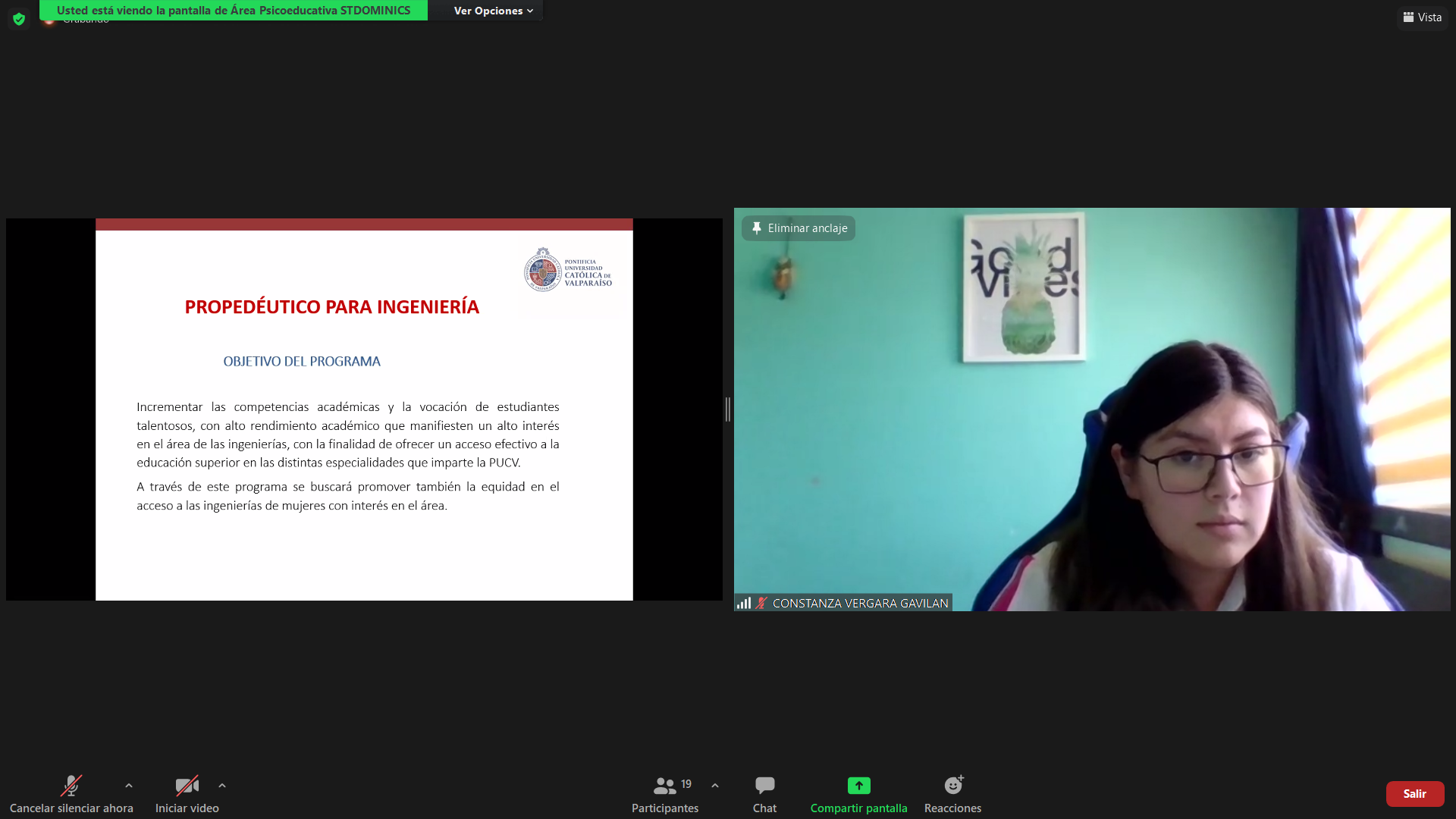Open the Participantes panel icon
This screenshot has width=1456, height=819.
coord(664,786)
